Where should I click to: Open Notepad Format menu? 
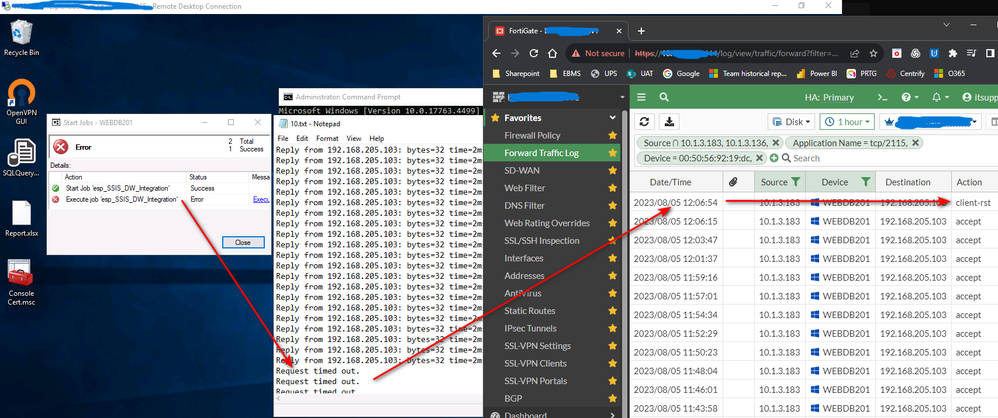pyautogui.click(x=327, y=138)
